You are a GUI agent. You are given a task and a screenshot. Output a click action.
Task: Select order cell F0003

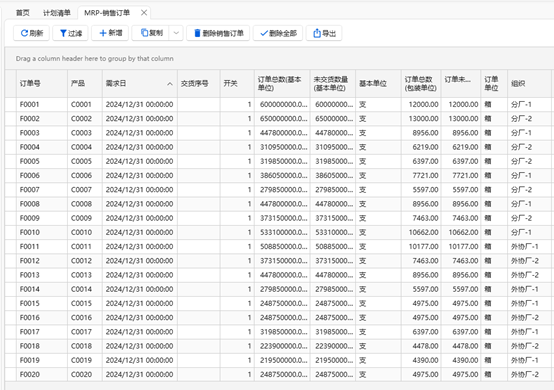click(42, 133)
